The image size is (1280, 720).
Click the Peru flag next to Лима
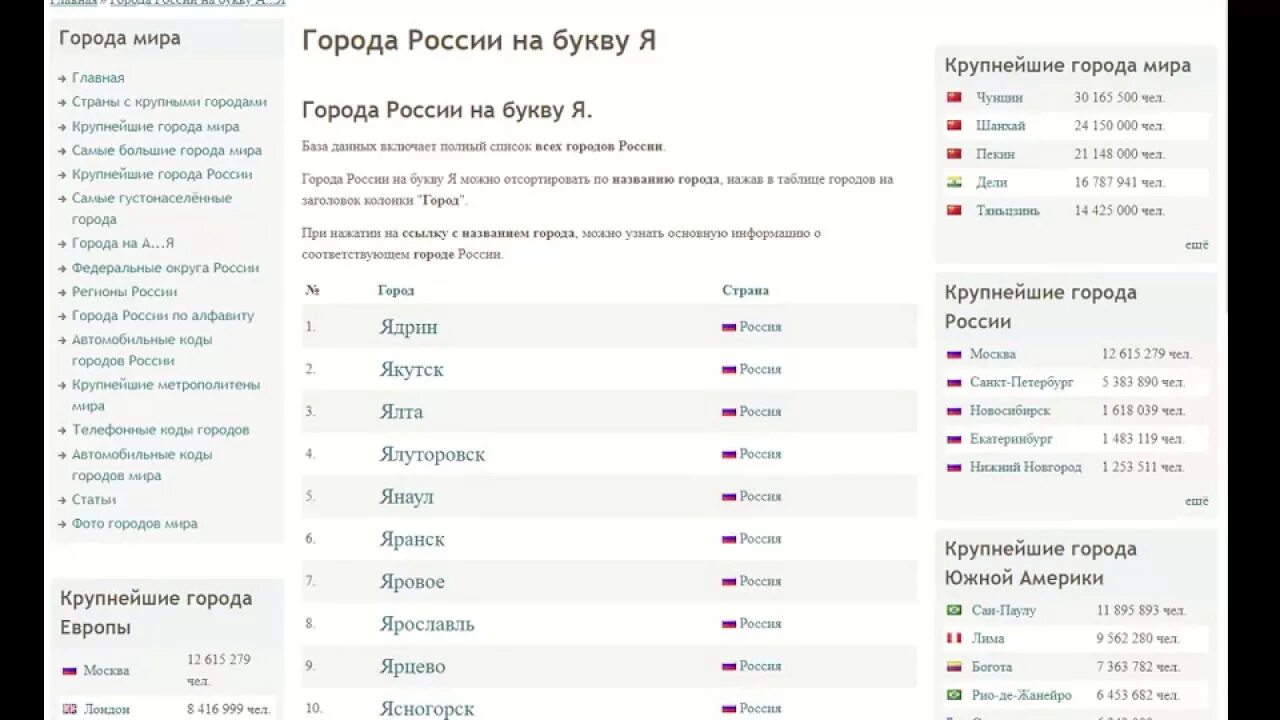point(954,638)
